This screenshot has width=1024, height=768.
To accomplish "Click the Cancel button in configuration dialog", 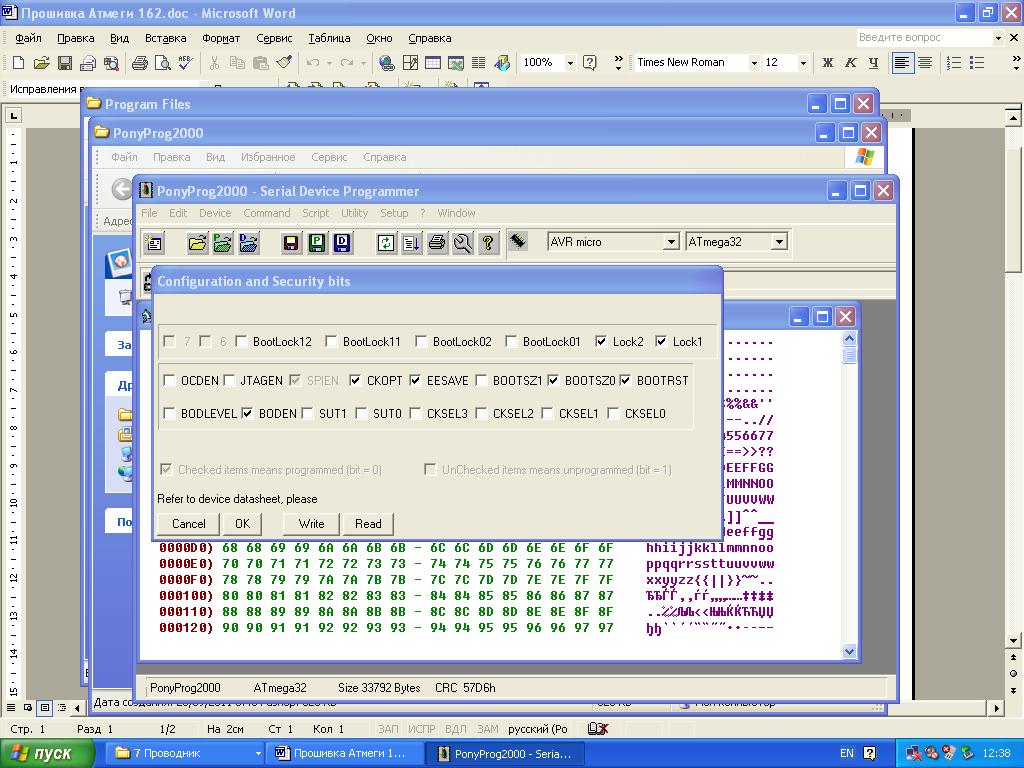I will 188,524.
